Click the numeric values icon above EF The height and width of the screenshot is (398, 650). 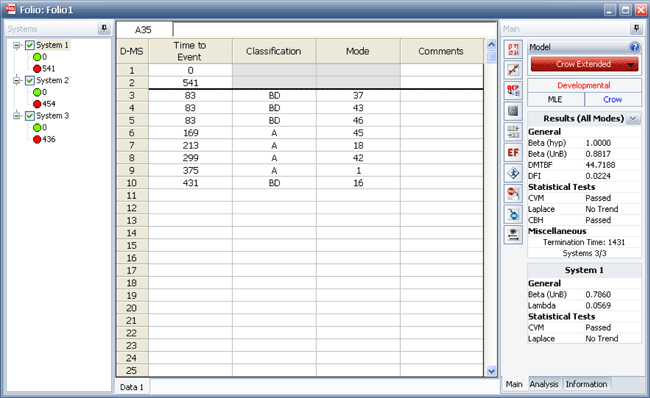coord(513,132)
